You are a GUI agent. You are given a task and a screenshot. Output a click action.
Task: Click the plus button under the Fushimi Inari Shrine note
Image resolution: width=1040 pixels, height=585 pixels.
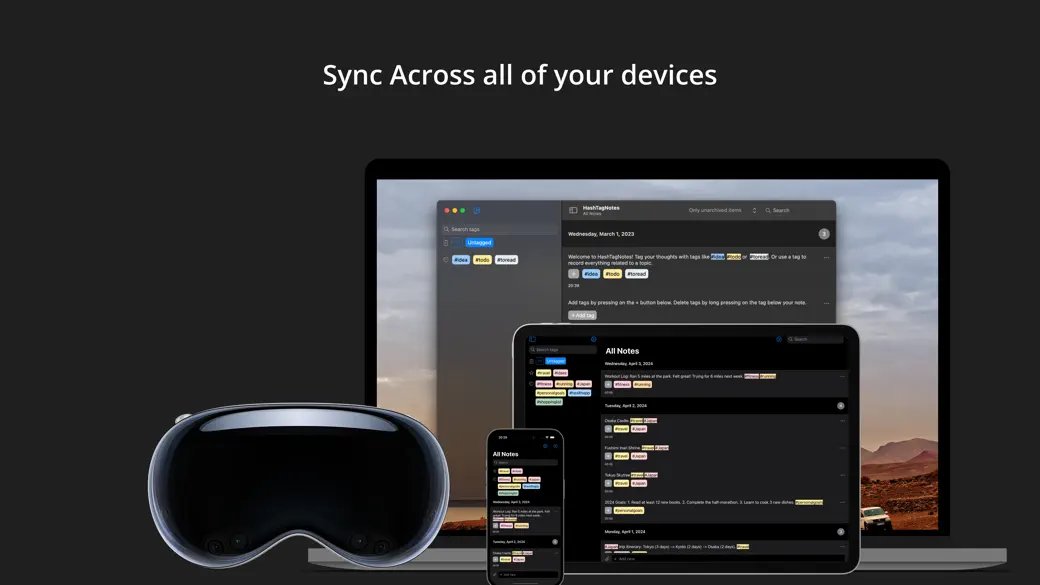608,456
